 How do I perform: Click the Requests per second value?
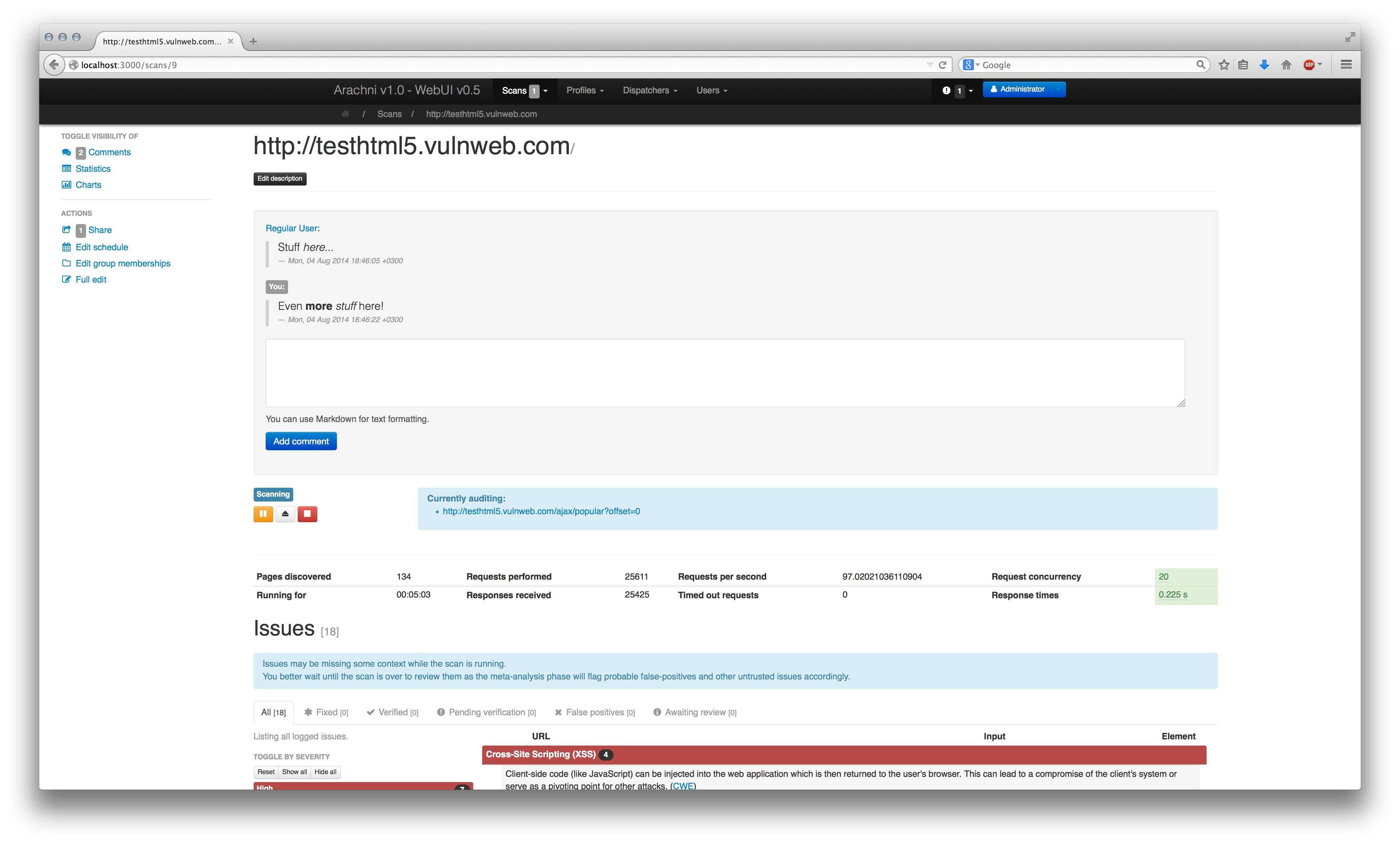coord(882,576)
